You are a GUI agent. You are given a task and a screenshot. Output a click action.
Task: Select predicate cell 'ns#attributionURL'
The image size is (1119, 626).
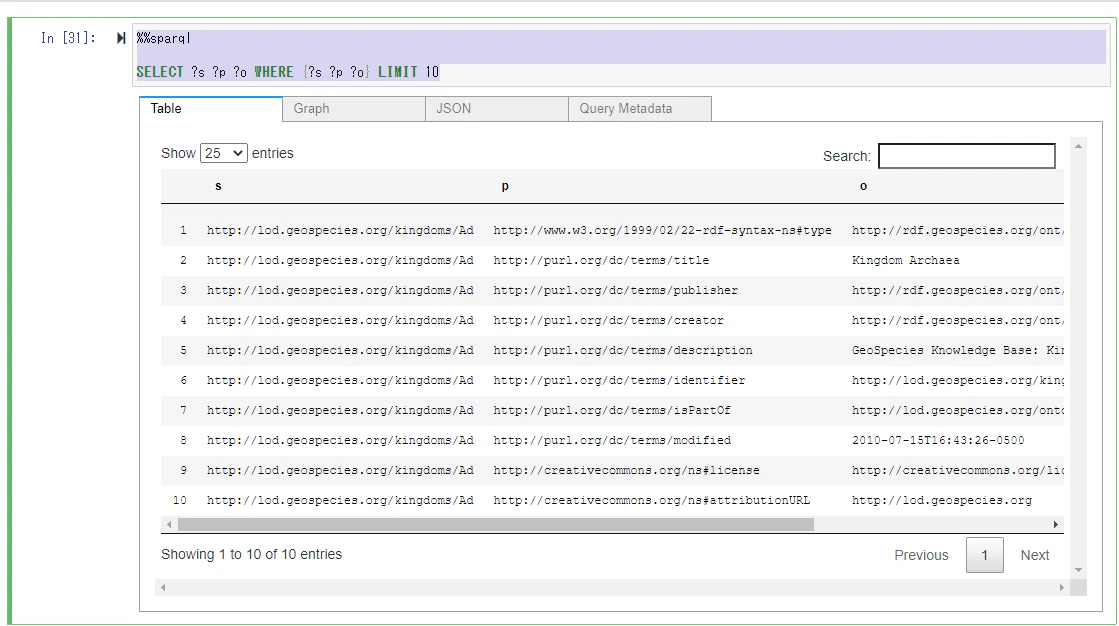[652, 500]
